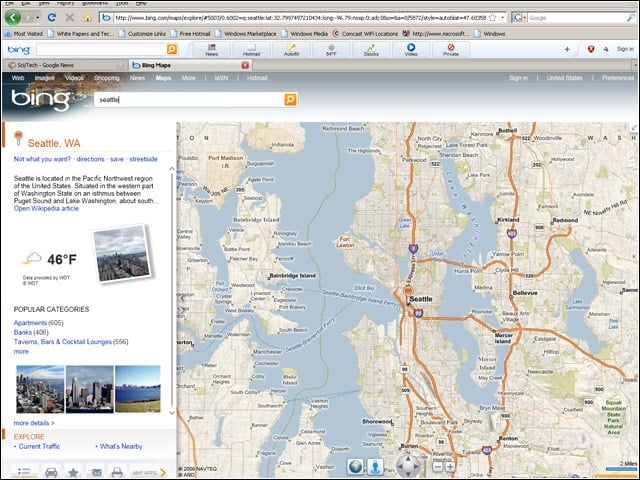Open Video from the Bing toolbar
The image size is (640, 480).
(x=411, y=50)
